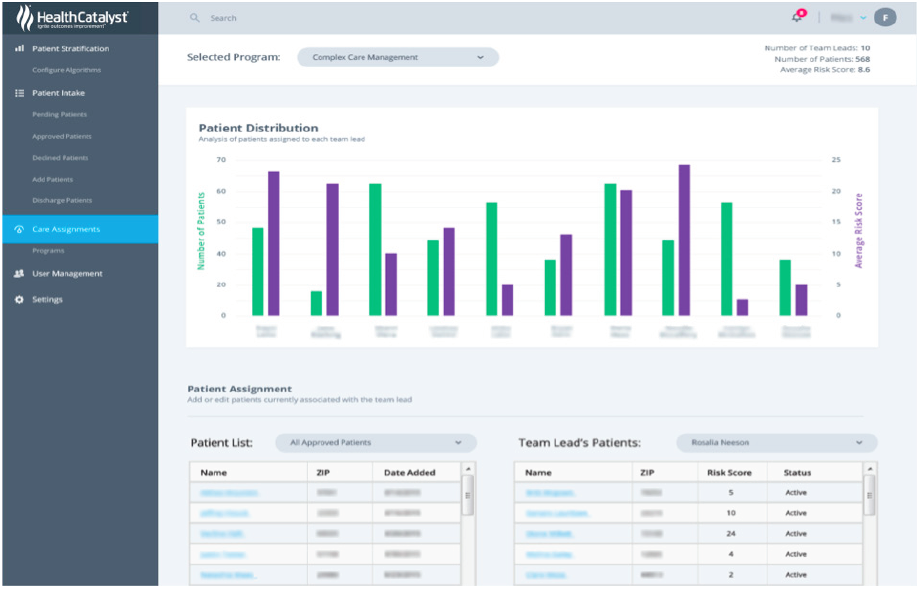Image resolution: width=919 pixels, height=589 pixels.
Task: Open Team Lead's Patients Rosalia Neeson dropdown
Action: click(x=777, y=442)
